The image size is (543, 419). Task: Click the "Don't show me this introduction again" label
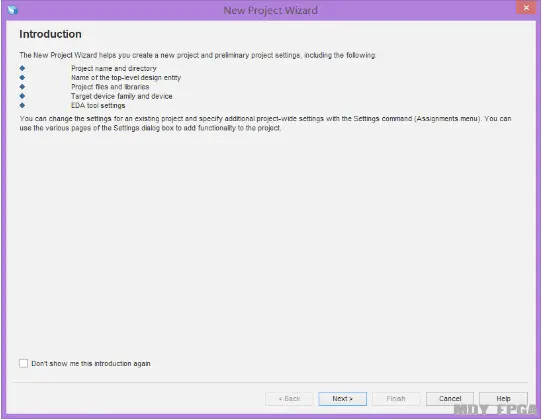click(x=91, y=364)
